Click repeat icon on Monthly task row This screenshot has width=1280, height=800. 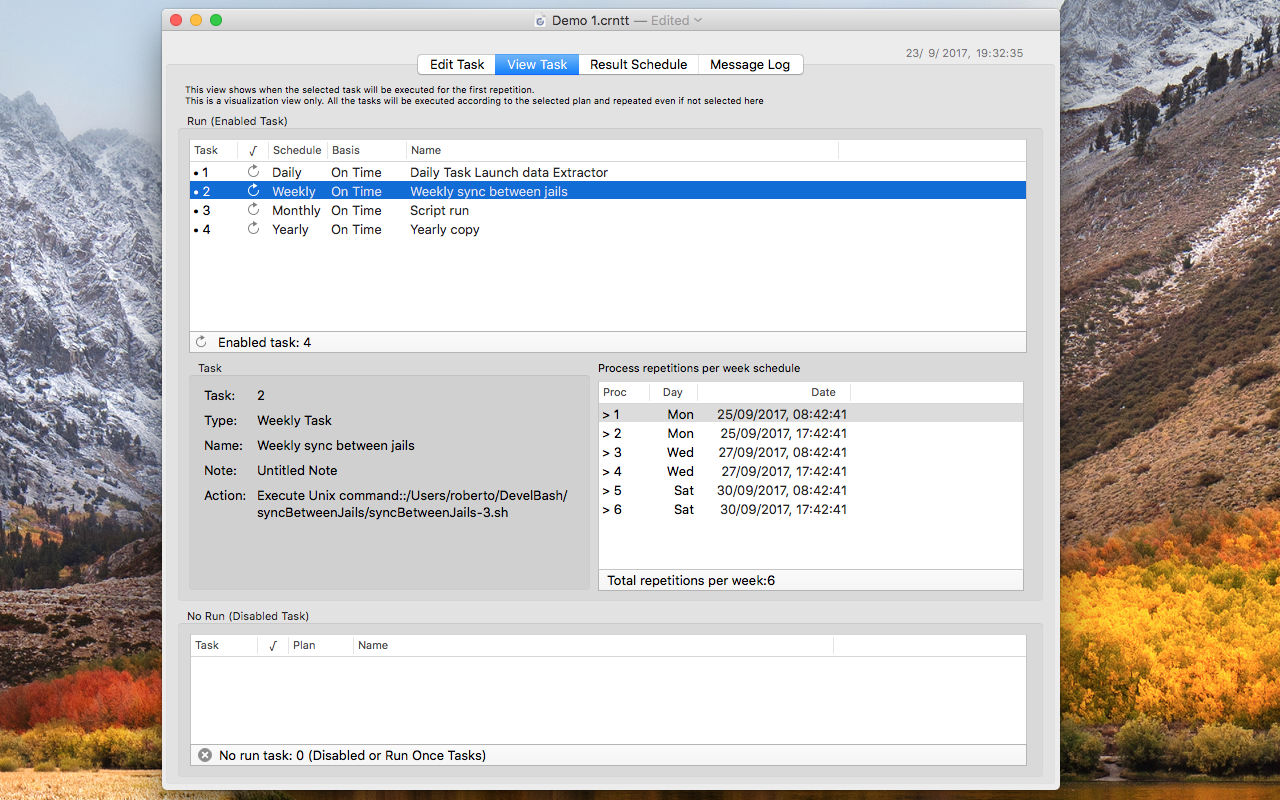[x=253, y=210]
